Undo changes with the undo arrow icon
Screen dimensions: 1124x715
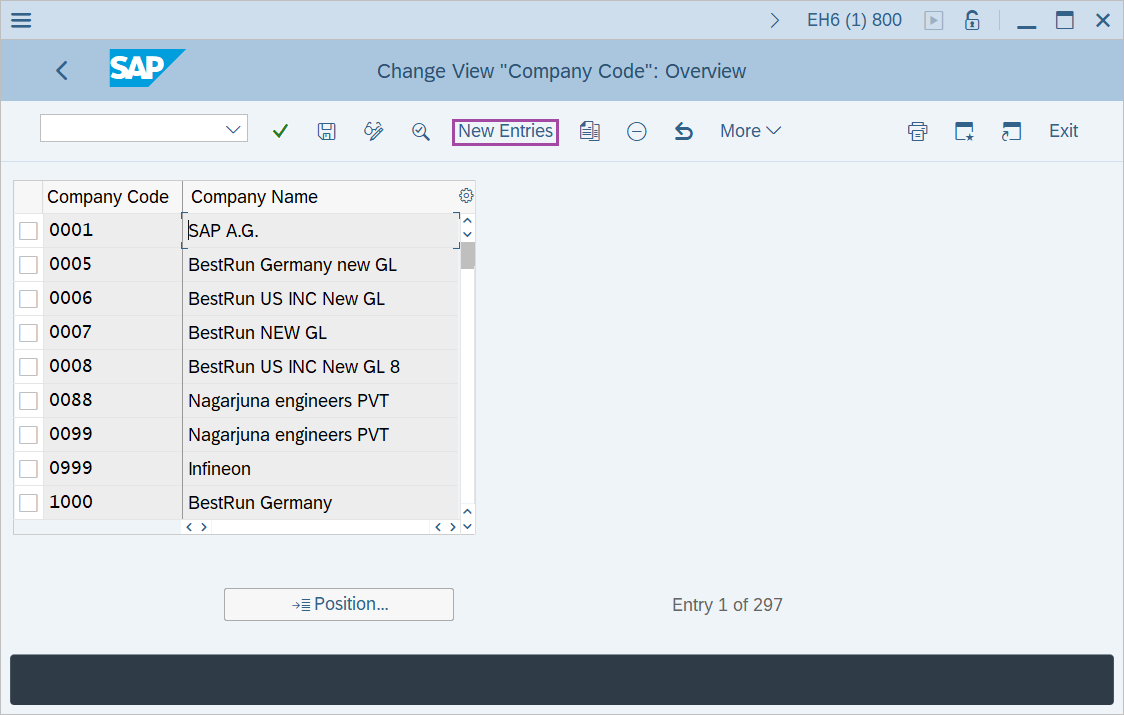pyautogui.click(x=684, y=130)
